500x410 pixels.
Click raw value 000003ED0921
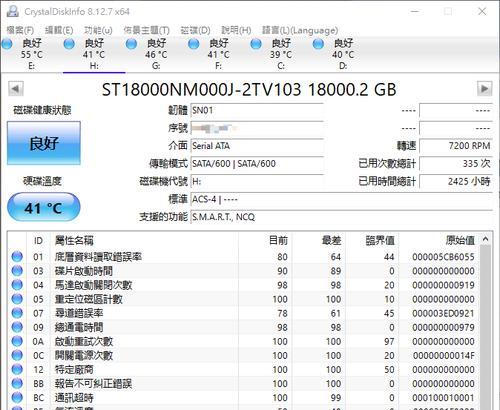pyautogui.click(x=443, y=313)
